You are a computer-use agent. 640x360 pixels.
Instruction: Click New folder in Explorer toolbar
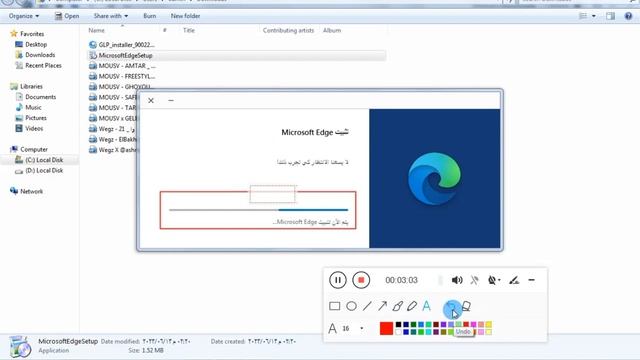[x=185, y=16]
